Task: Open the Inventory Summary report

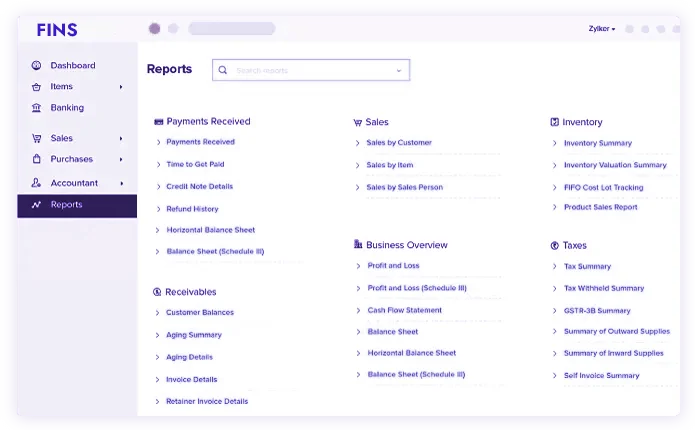Action: coord(597,143)
